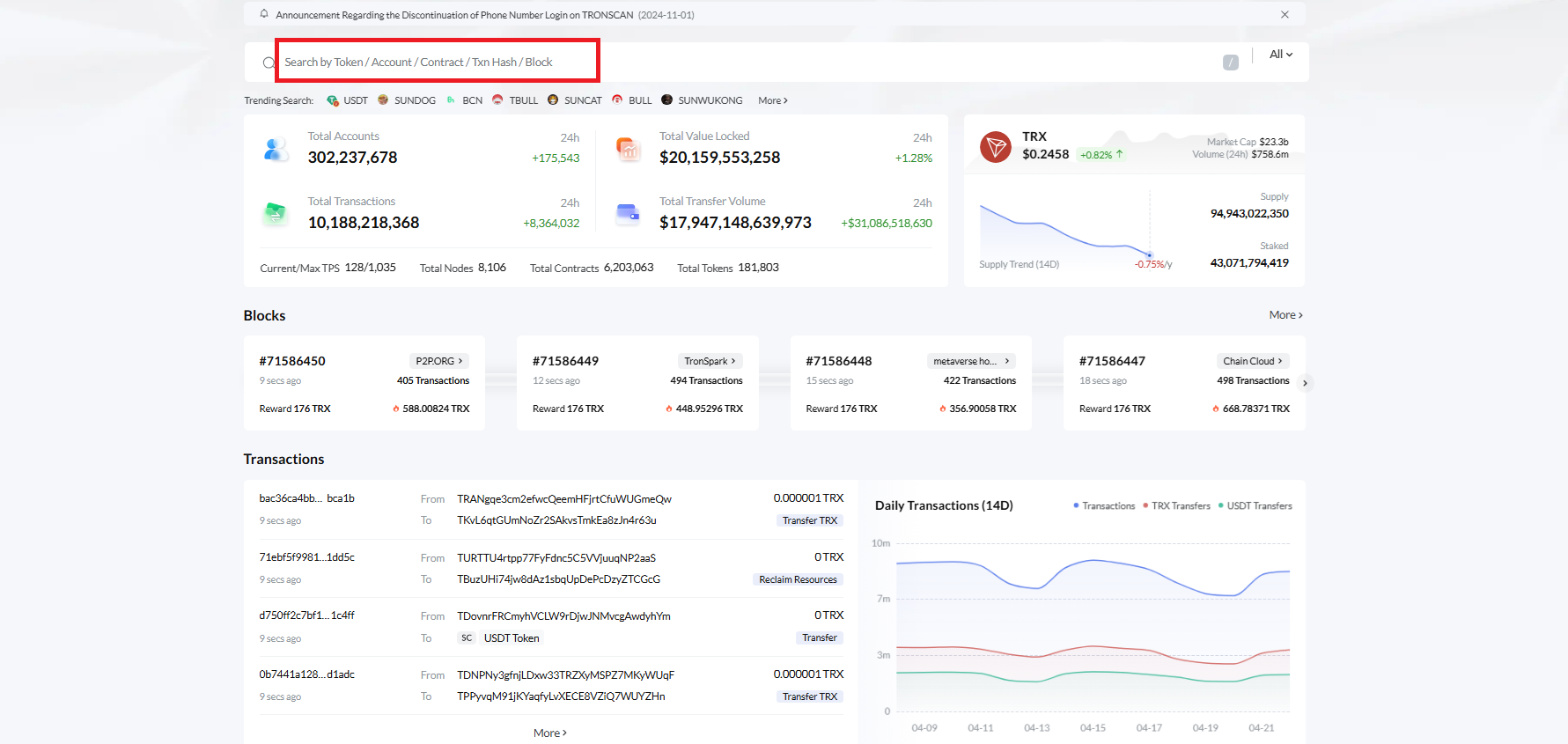Click burn flame icon beside 588.00824 TRX
This screenshot has height=744, width=1568.
point(396,409)
